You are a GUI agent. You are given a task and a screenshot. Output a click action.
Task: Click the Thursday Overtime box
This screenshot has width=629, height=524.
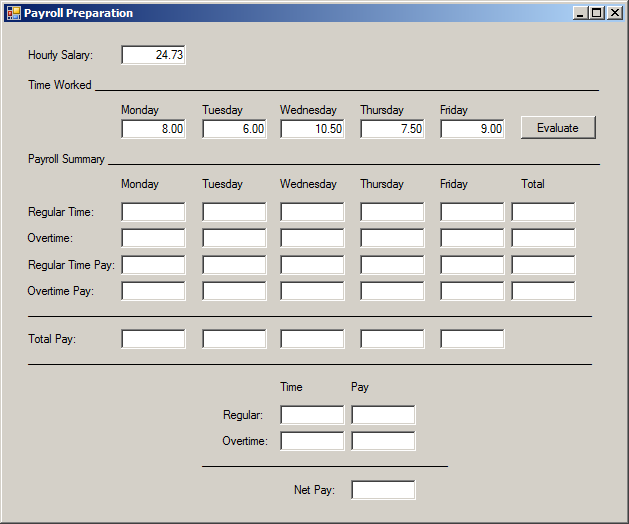[x=392, y=238]
